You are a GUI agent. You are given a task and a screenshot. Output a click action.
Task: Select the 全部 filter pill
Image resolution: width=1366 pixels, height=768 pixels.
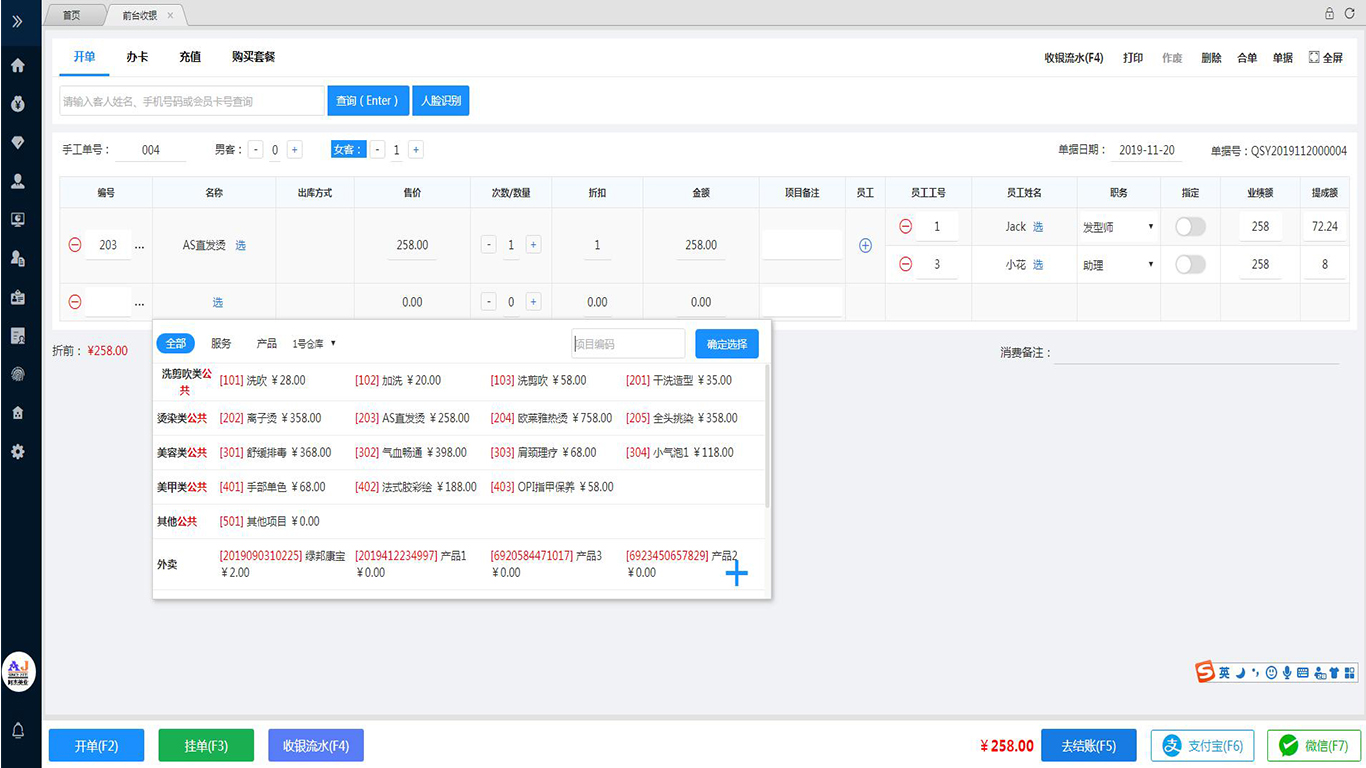click(176, 343)
